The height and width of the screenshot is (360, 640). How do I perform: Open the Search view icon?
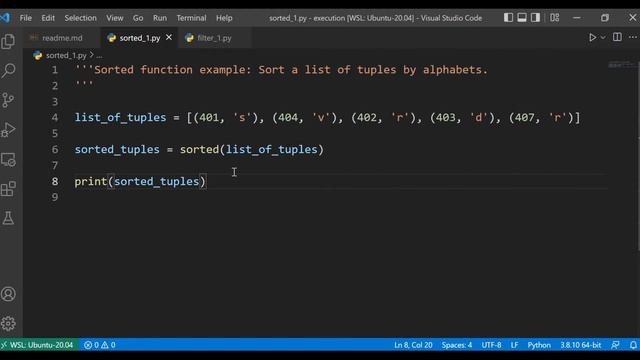[x=8, y=71]
